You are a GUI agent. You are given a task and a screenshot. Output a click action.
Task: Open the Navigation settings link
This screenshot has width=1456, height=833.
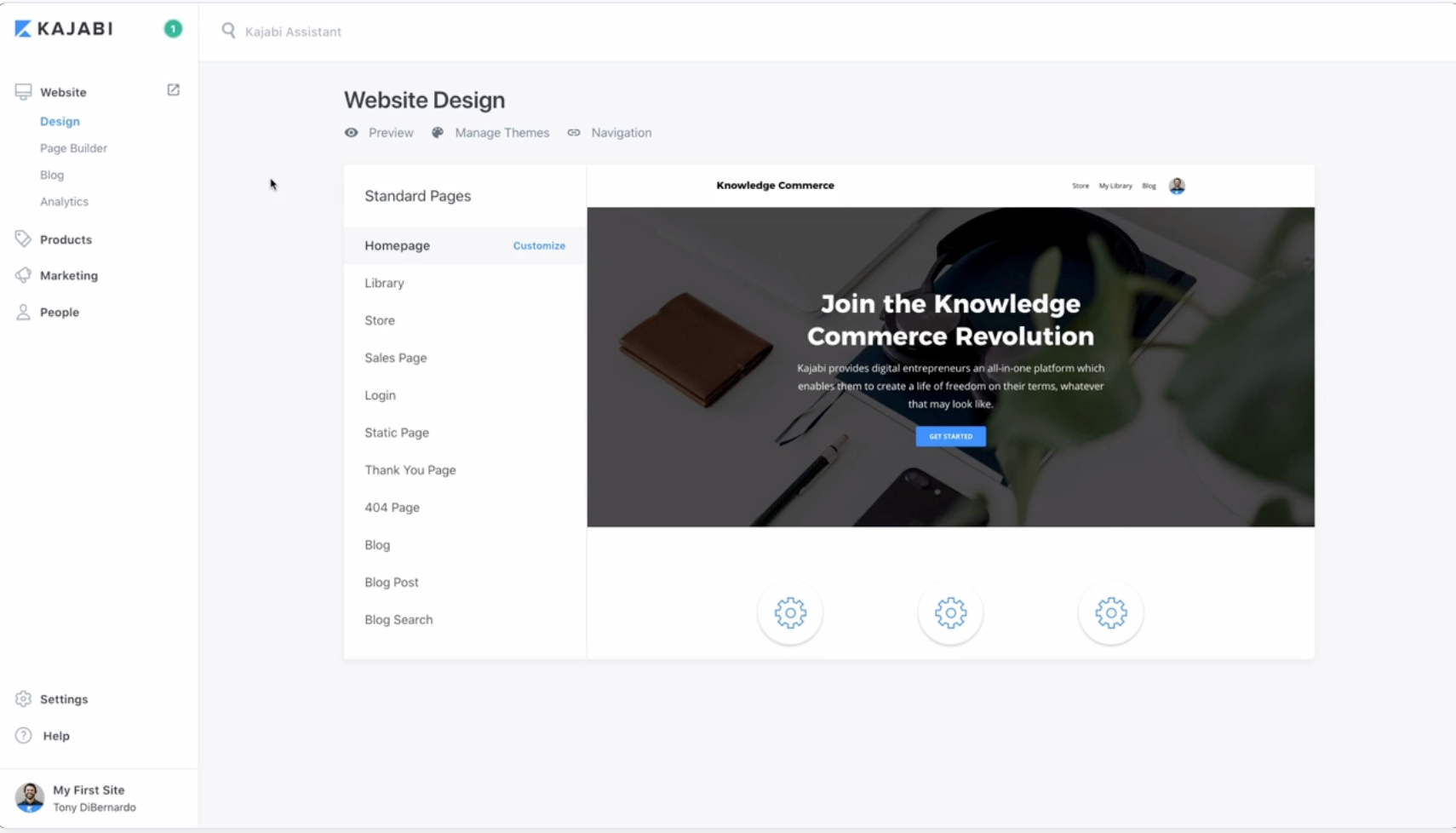tap(622, 133)
